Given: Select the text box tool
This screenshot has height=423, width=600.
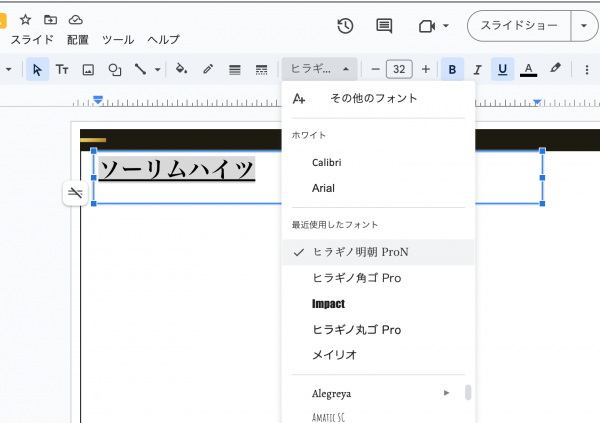Looking at the screenshot, I should coord(62,69).
